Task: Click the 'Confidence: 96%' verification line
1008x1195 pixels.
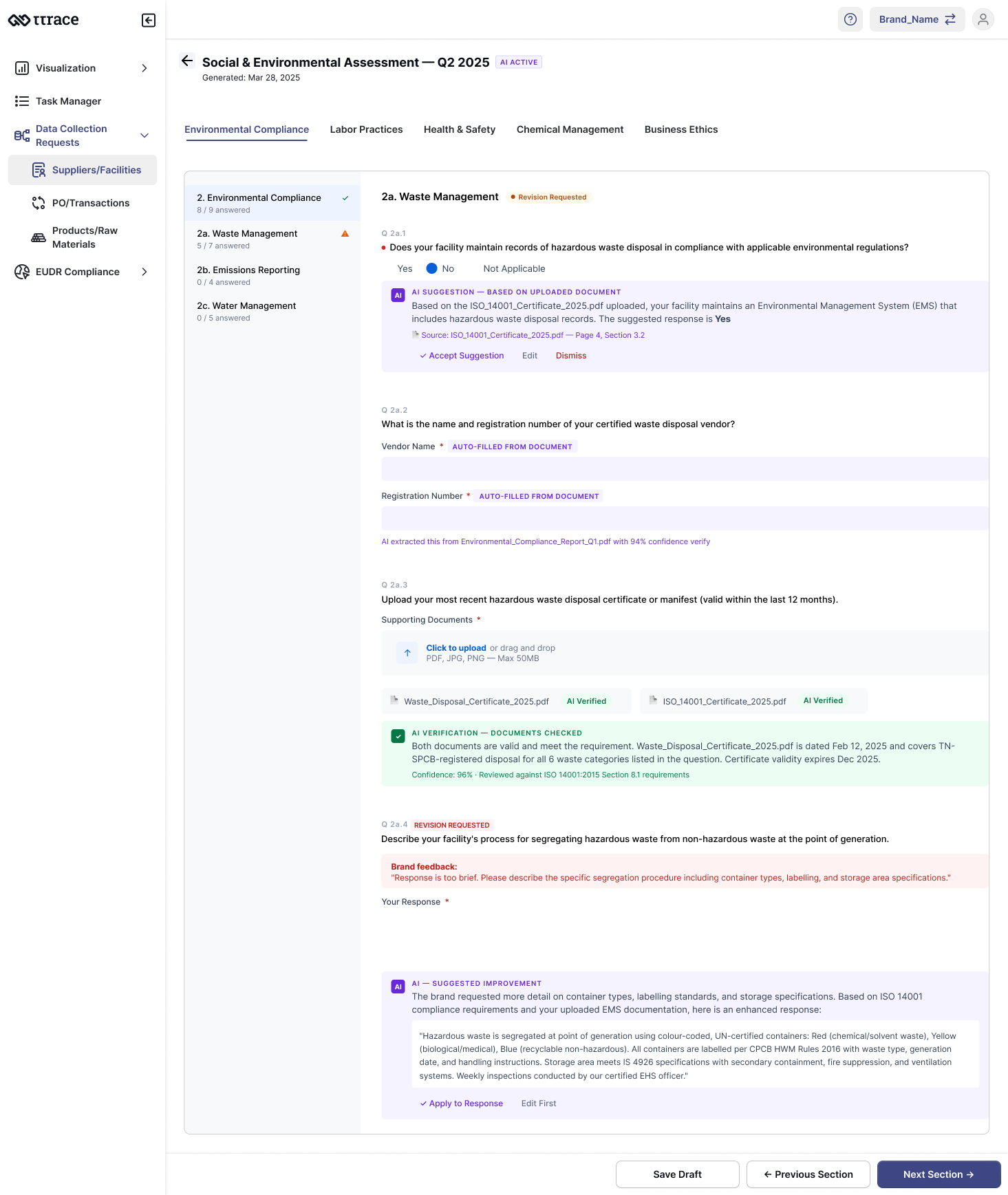Action: 550,775
